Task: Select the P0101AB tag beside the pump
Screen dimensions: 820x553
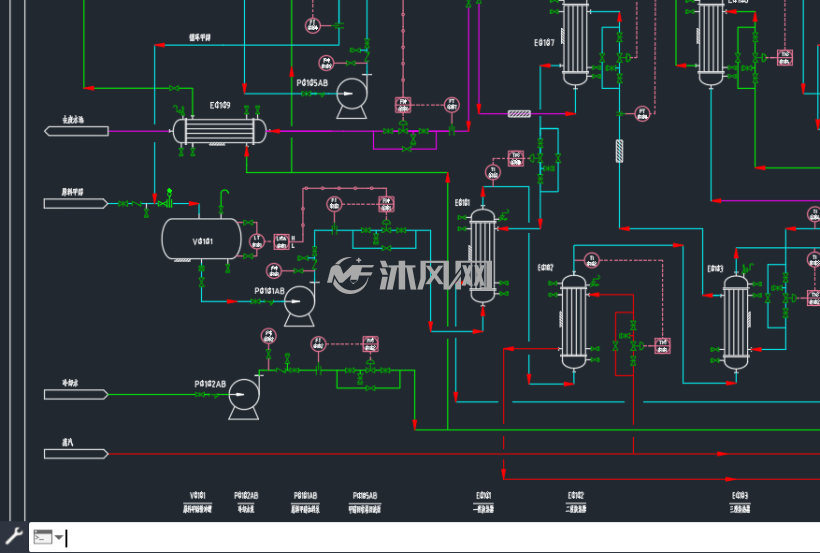Action: tap(269, 291)
